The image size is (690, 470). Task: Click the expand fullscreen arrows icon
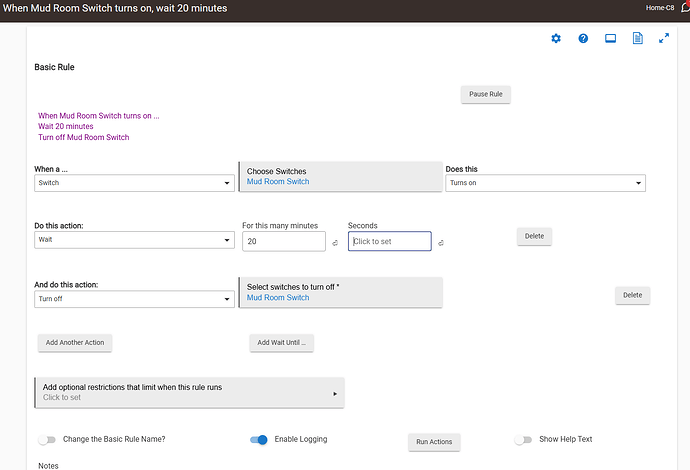pos(664,38)
